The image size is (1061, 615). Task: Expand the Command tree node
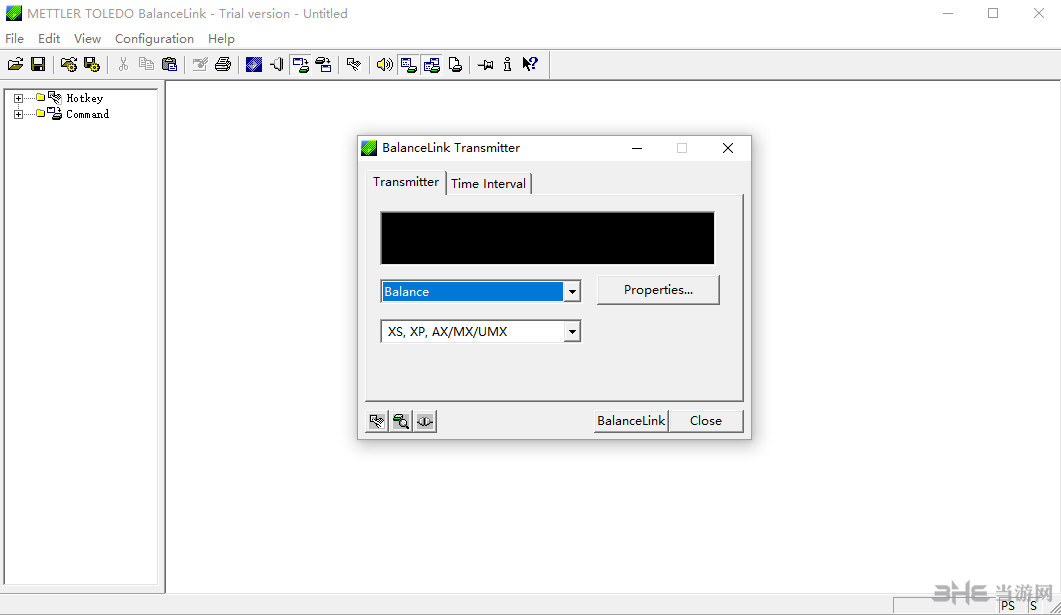[18, 114]
